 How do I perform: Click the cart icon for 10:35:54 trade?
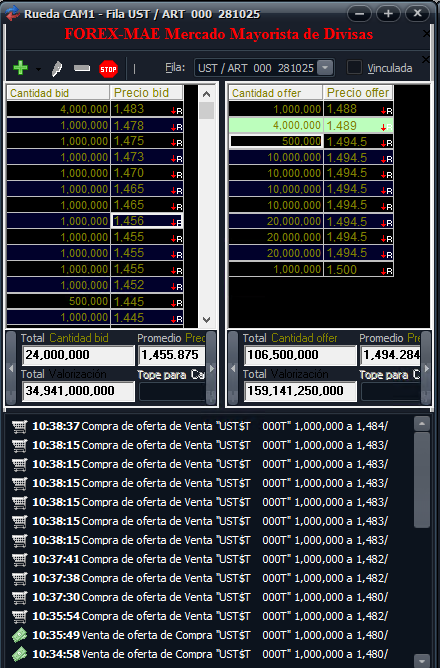(x=20, y=616)
